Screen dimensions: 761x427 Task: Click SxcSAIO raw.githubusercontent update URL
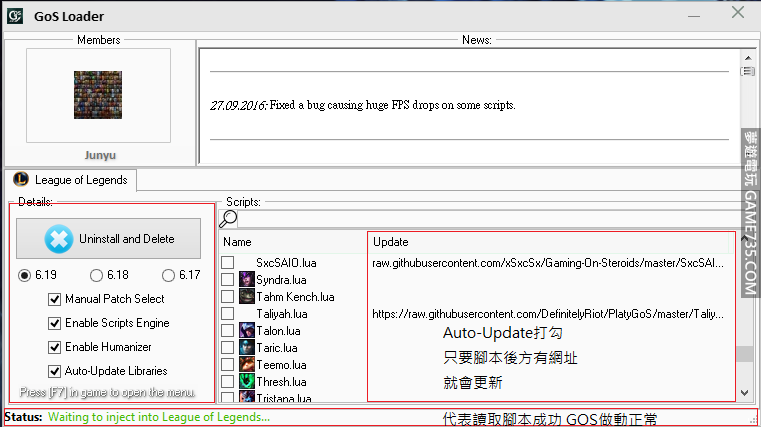[x=548, y=263]
